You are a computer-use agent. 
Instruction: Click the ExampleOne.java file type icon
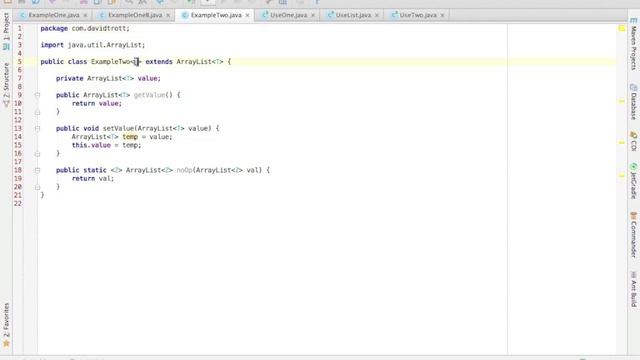(x=23, y=15)
